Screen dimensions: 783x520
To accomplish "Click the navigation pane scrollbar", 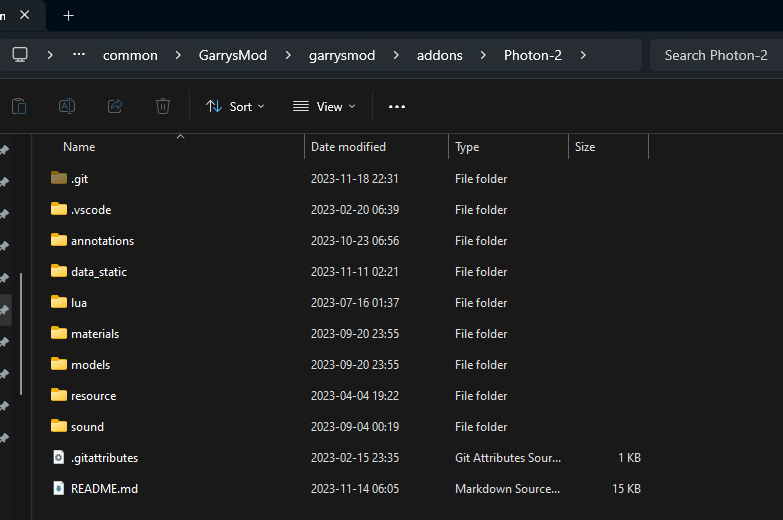I will pyautogui.click(x=21, y=334).
